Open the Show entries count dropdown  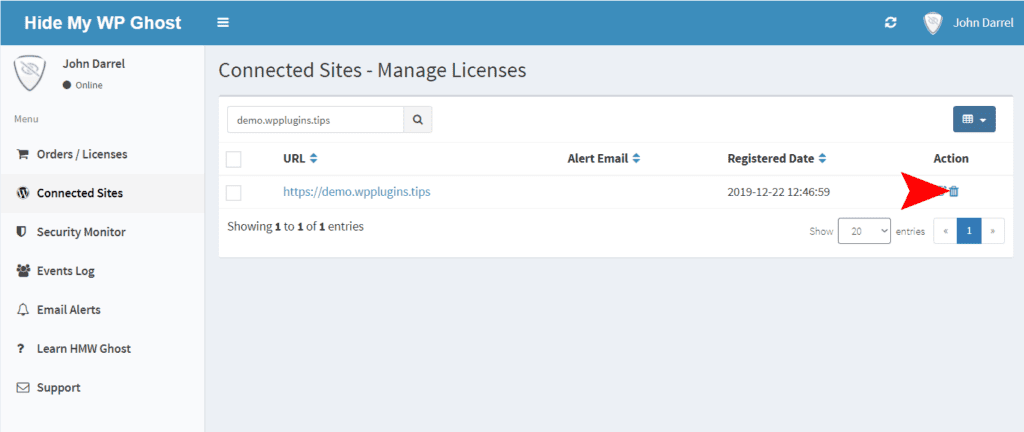[x=864, y=231]
